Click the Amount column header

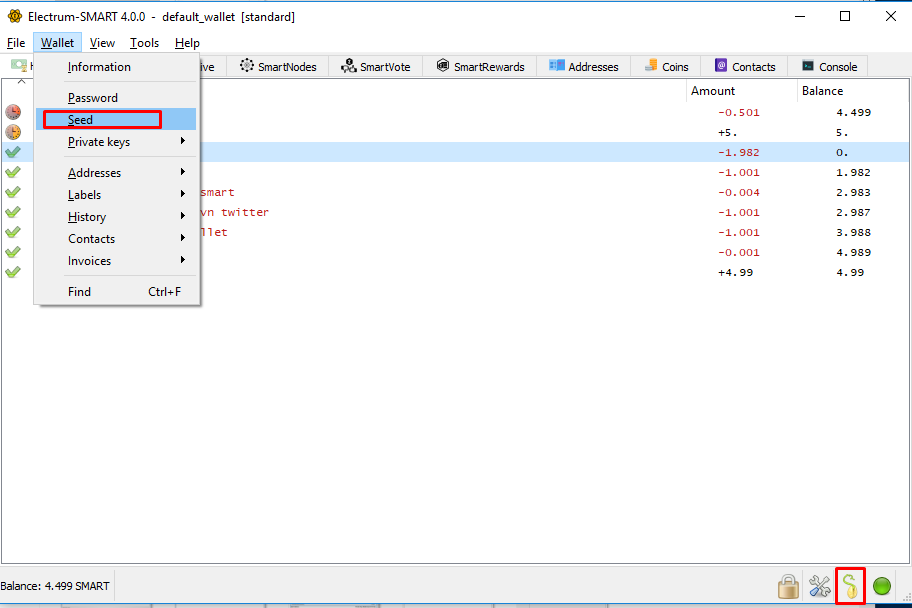click(x=742, y=91)
